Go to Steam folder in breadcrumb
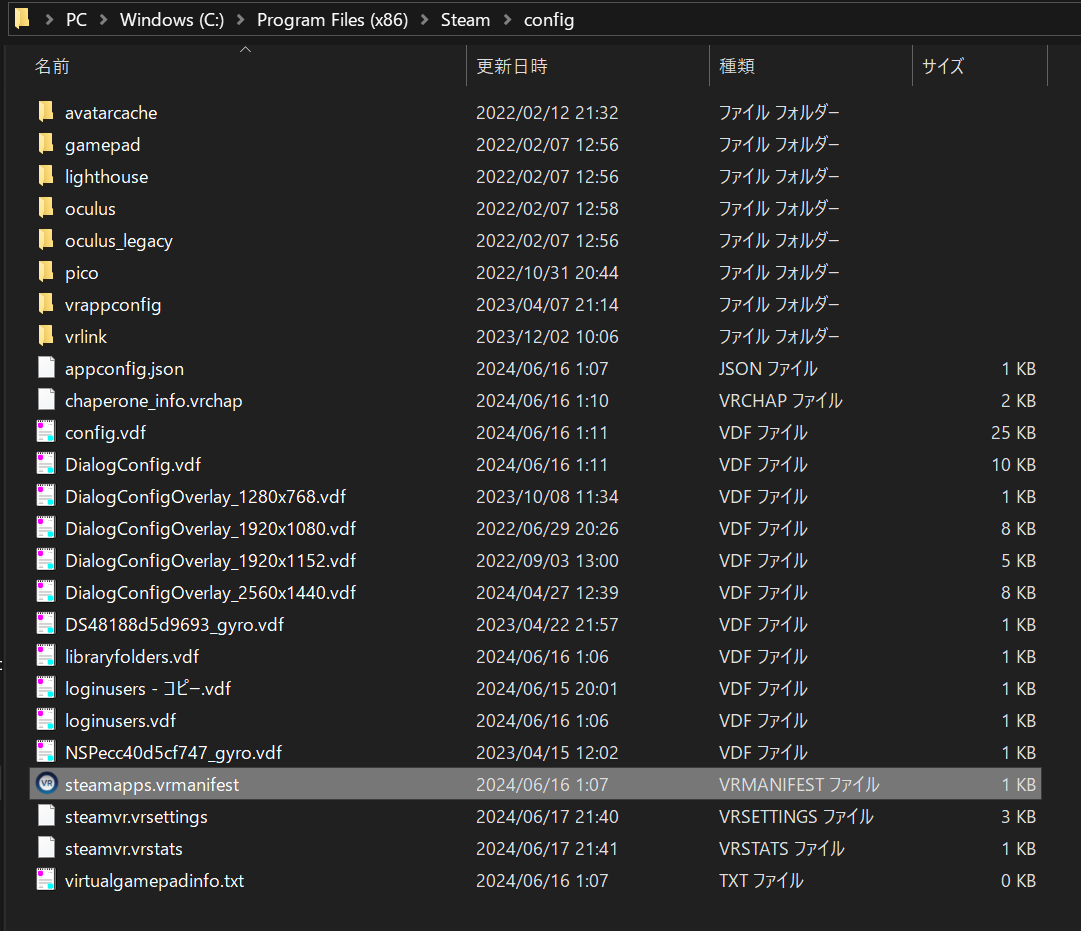1081x931 pixels. (x=465, y=20)
